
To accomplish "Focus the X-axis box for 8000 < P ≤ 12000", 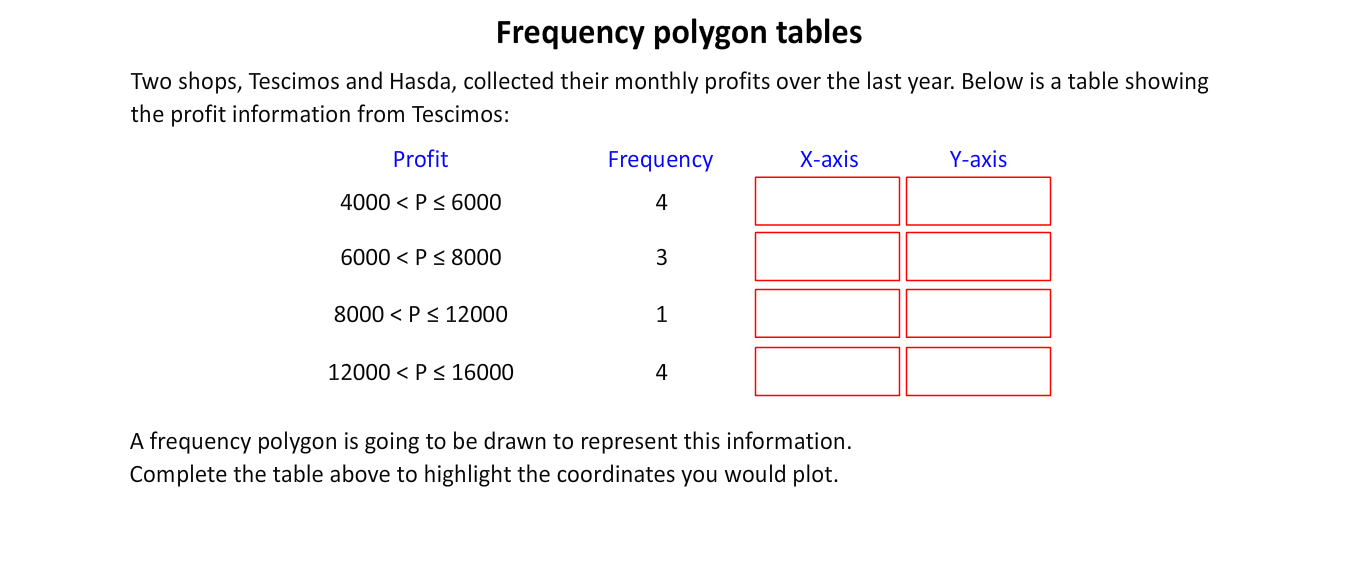I will click(827, 313).
